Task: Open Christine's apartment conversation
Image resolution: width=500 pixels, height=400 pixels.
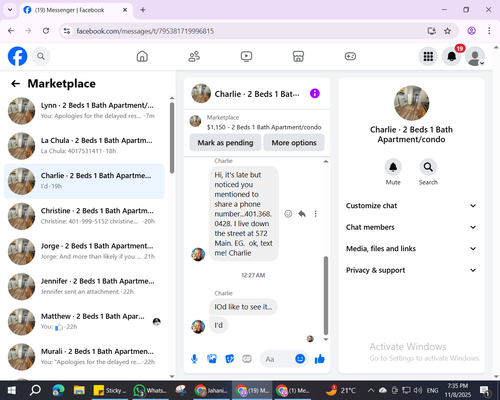Action: tap(84, 216)
